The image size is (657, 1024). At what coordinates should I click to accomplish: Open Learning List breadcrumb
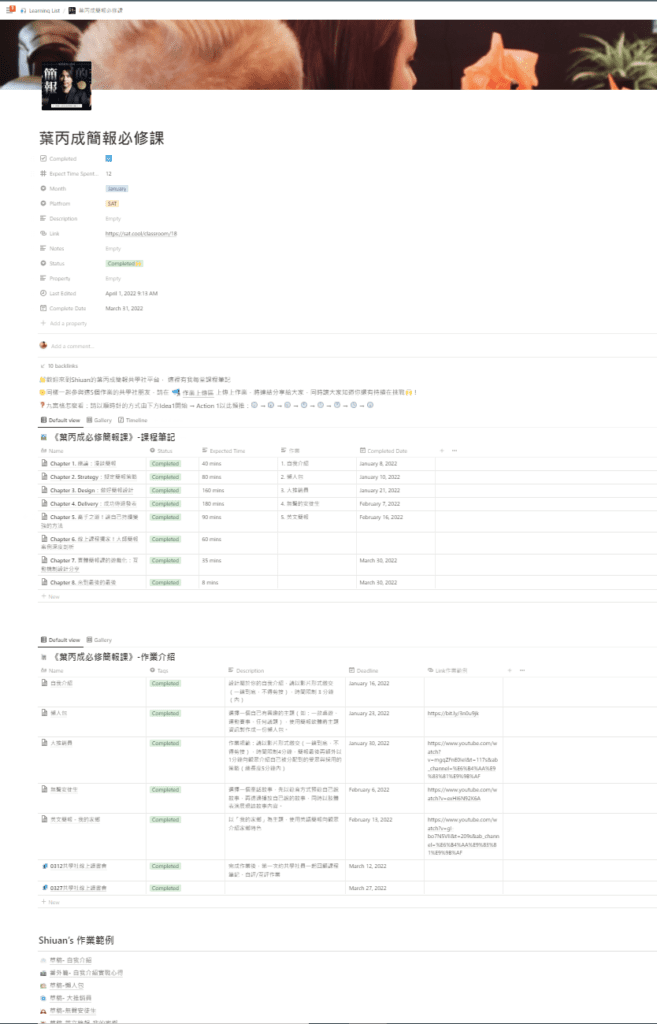38,9
